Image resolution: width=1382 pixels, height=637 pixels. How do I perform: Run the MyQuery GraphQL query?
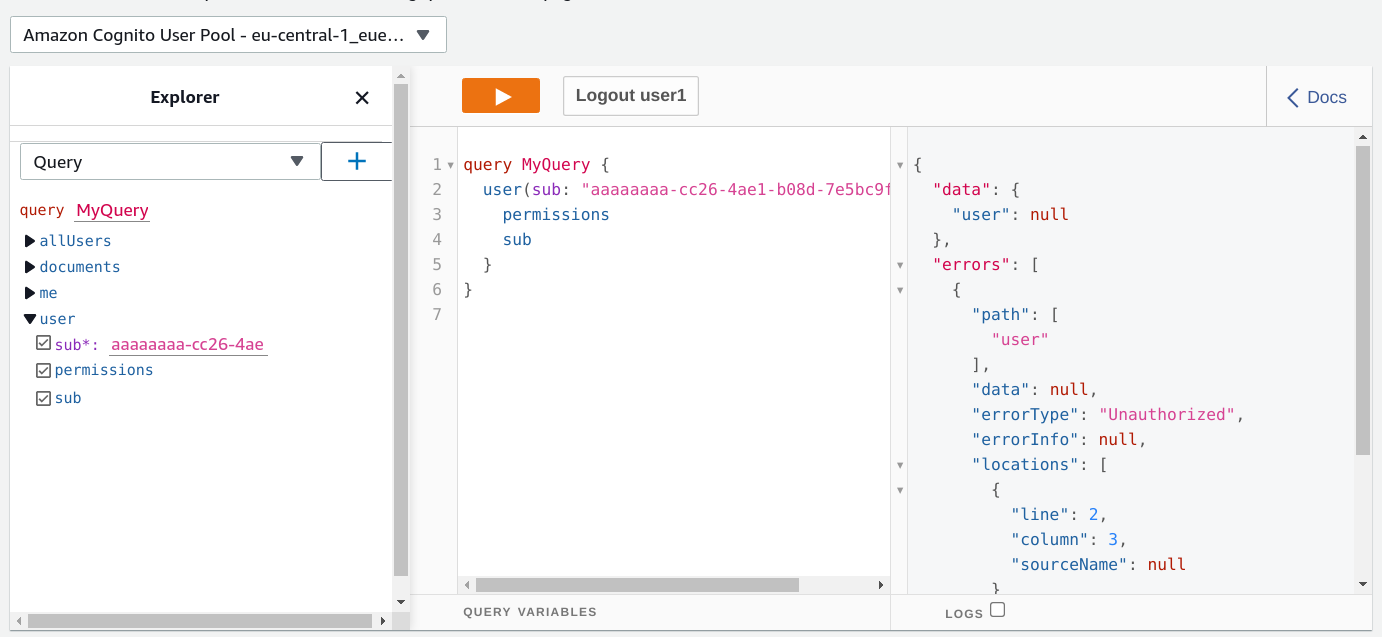[x=500, y=95]
